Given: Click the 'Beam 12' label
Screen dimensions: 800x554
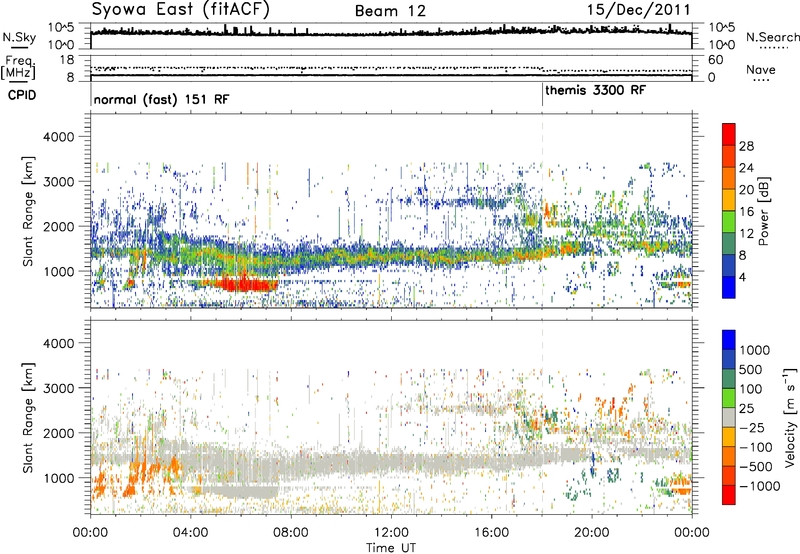Looking at the screenshot, I should coord(390,11).
